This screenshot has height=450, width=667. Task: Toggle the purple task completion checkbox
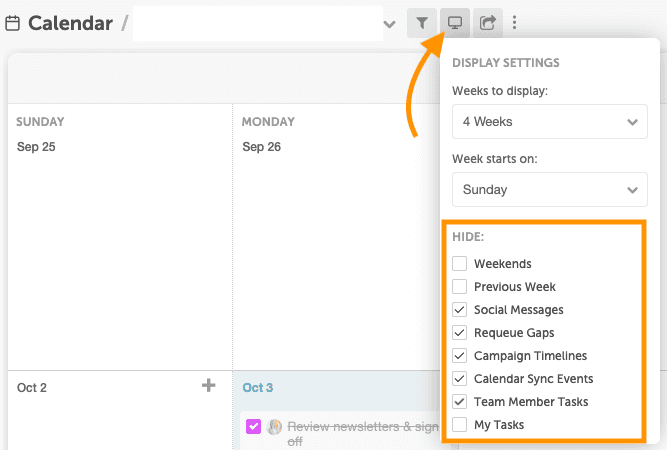click(253, 427)
